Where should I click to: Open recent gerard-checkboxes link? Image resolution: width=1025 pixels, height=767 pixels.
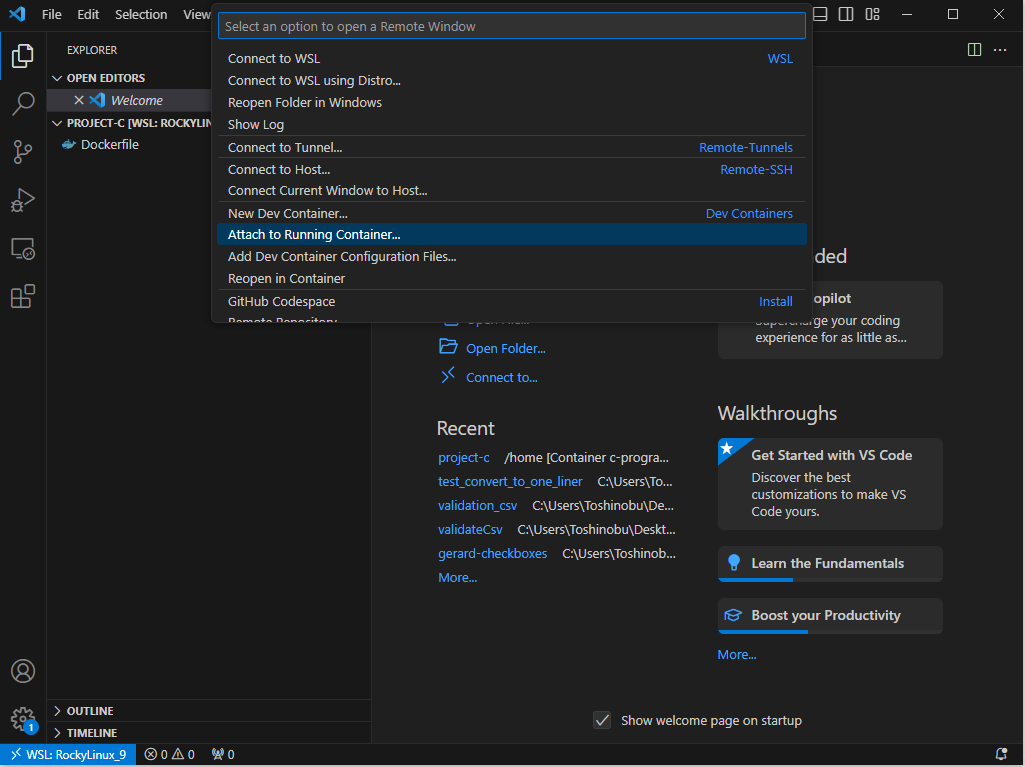click(x=492, y=553)
